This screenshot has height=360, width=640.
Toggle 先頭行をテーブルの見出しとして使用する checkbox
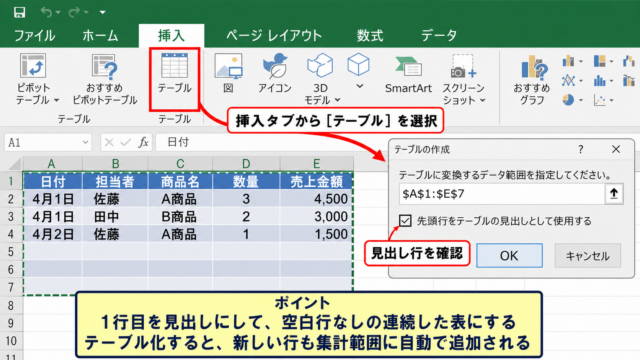click(405, 221)
